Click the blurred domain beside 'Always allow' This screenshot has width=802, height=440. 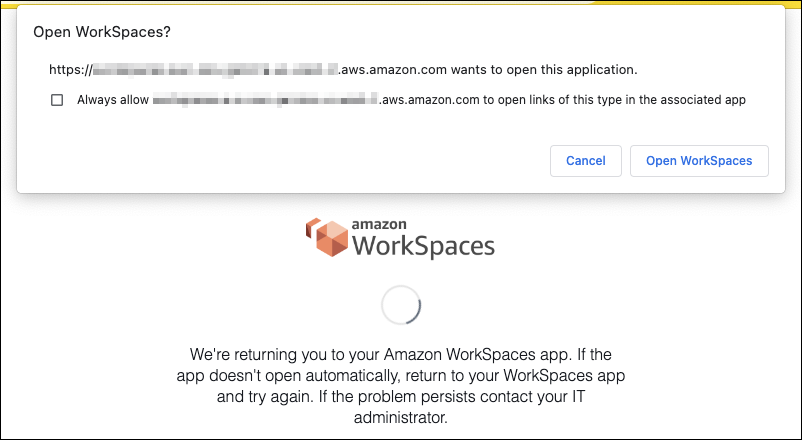[x=264, y=100]
